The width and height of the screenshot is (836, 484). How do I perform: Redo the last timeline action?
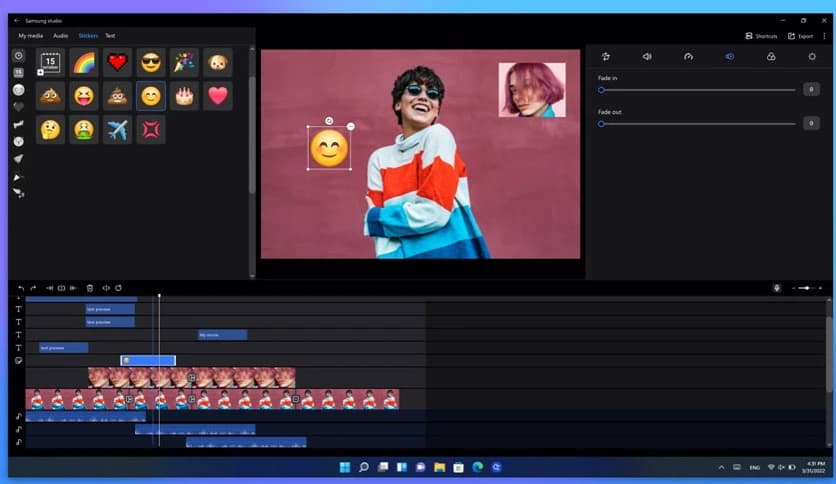[x=33, y=288]
